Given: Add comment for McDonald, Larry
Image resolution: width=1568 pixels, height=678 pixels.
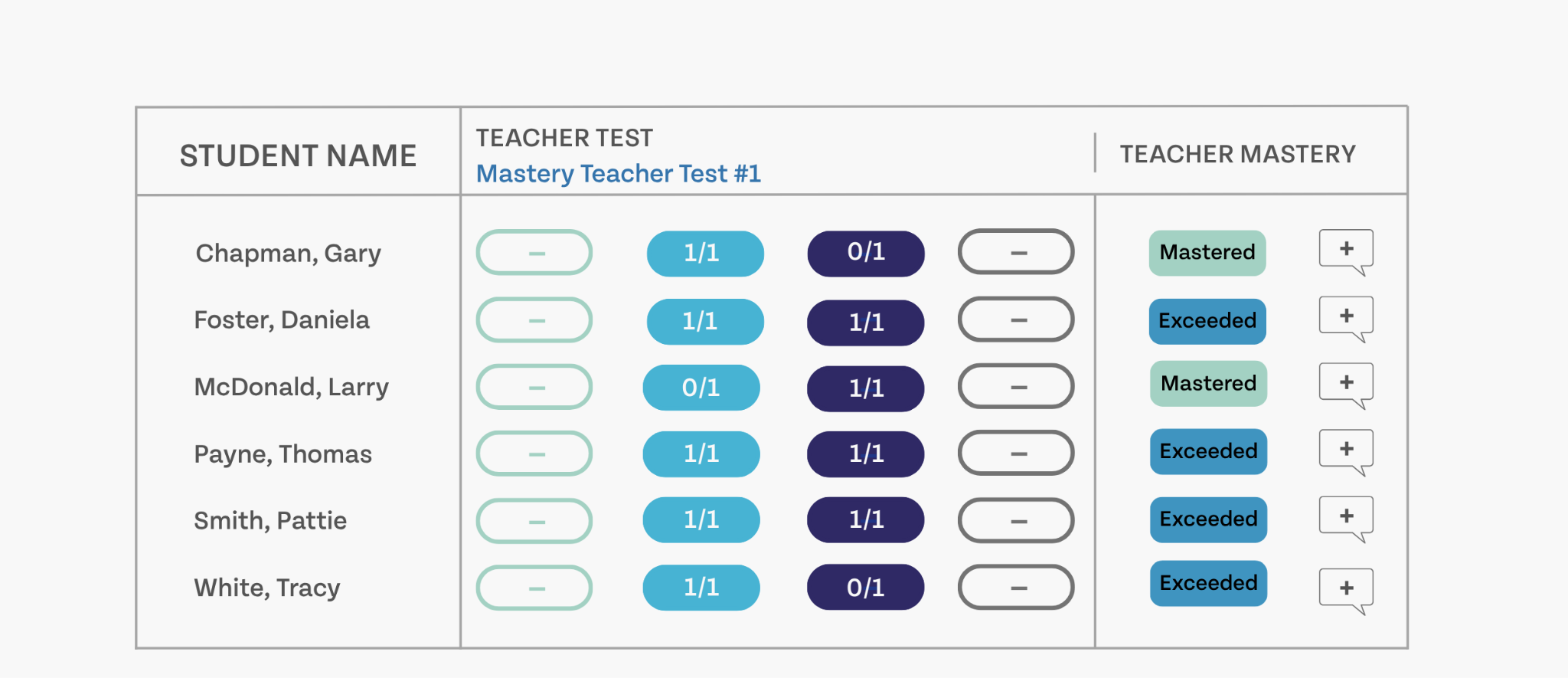Looking at the screenshot, I should (1346, 385).
